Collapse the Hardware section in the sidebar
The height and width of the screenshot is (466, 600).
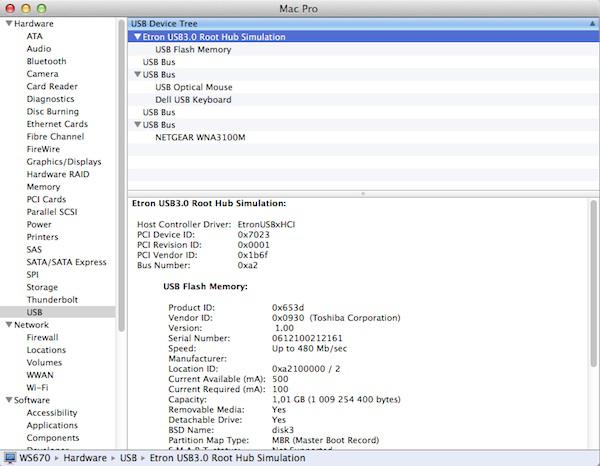pyautogui.click(x=7, y=23)
